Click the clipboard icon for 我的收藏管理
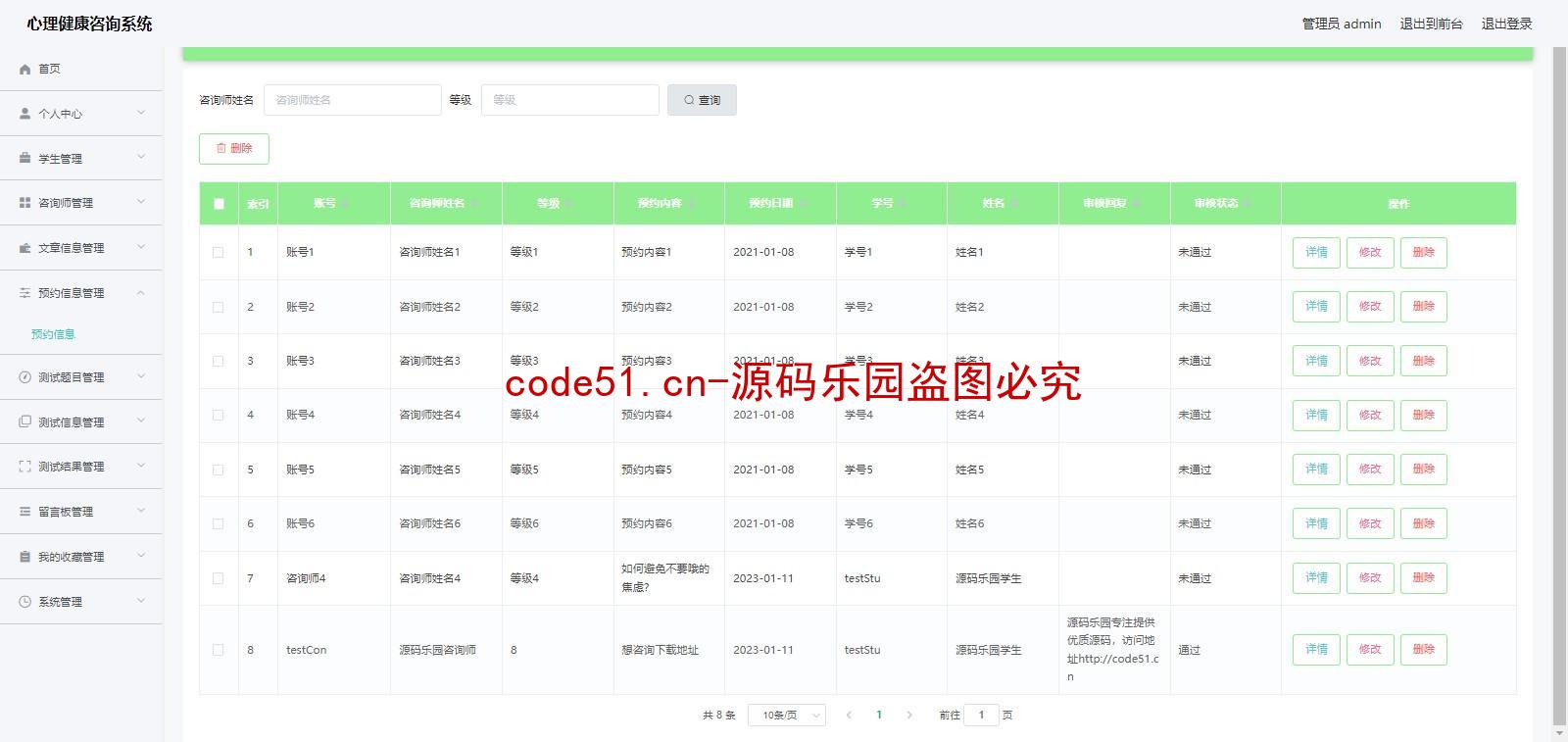The width and height of the screenshot is (1568, 742). click(25, 557)
